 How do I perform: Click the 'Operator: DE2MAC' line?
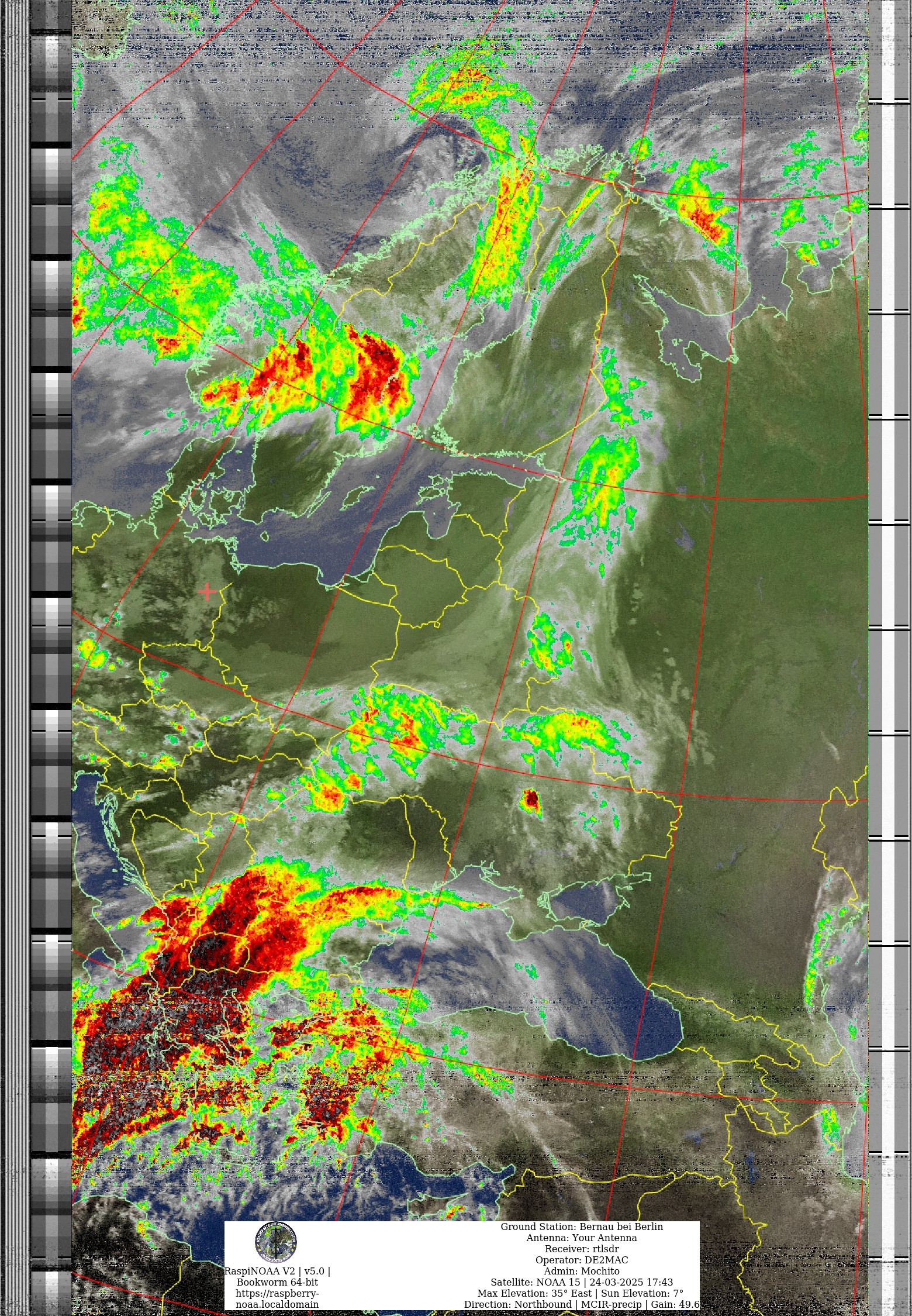(582, 1260)
